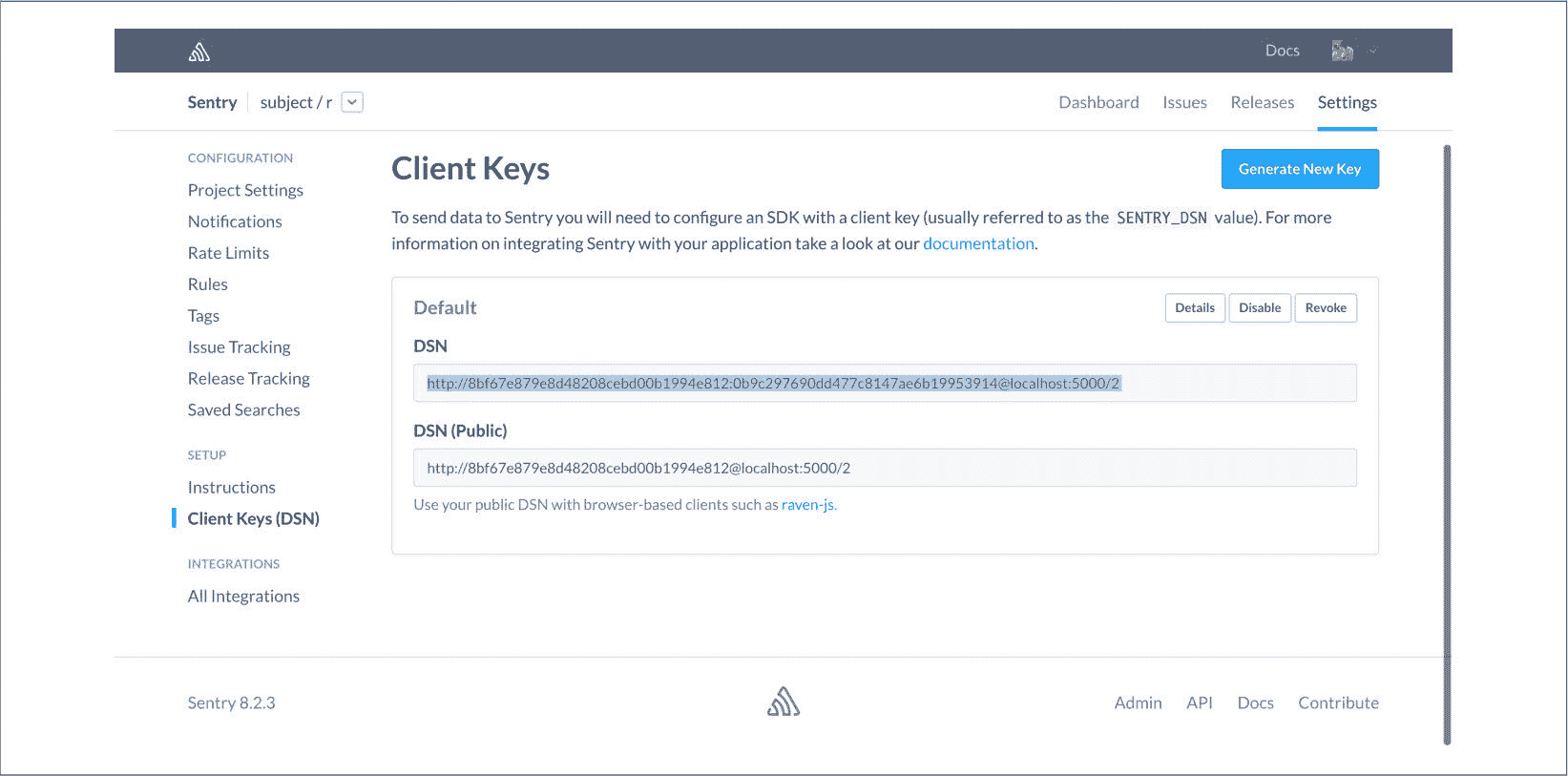Go to the Releases tab
This screenshot has width=1568, height=776.
click(1262, 102)
